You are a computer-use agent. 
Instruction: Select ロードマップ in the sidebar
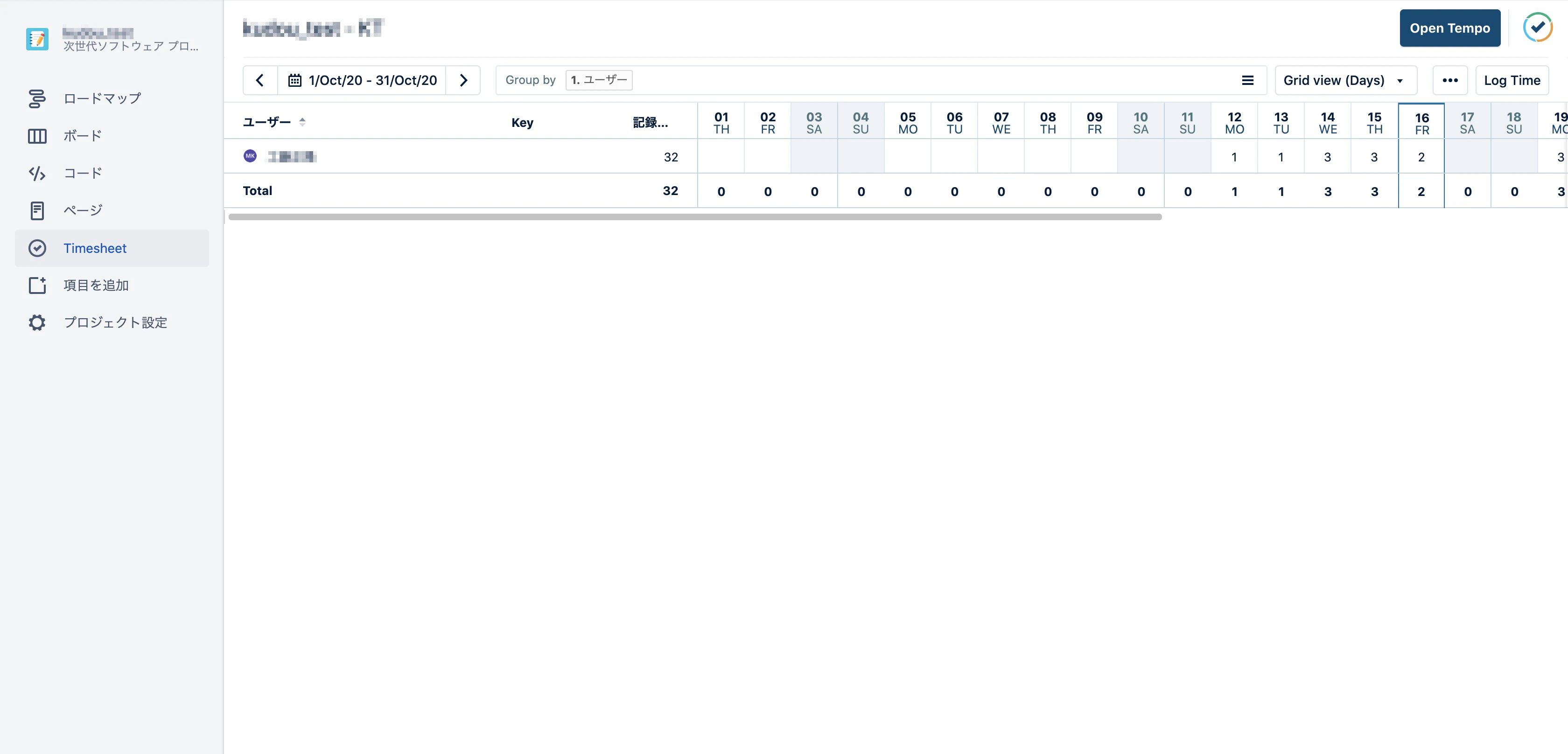pos(112,98)
